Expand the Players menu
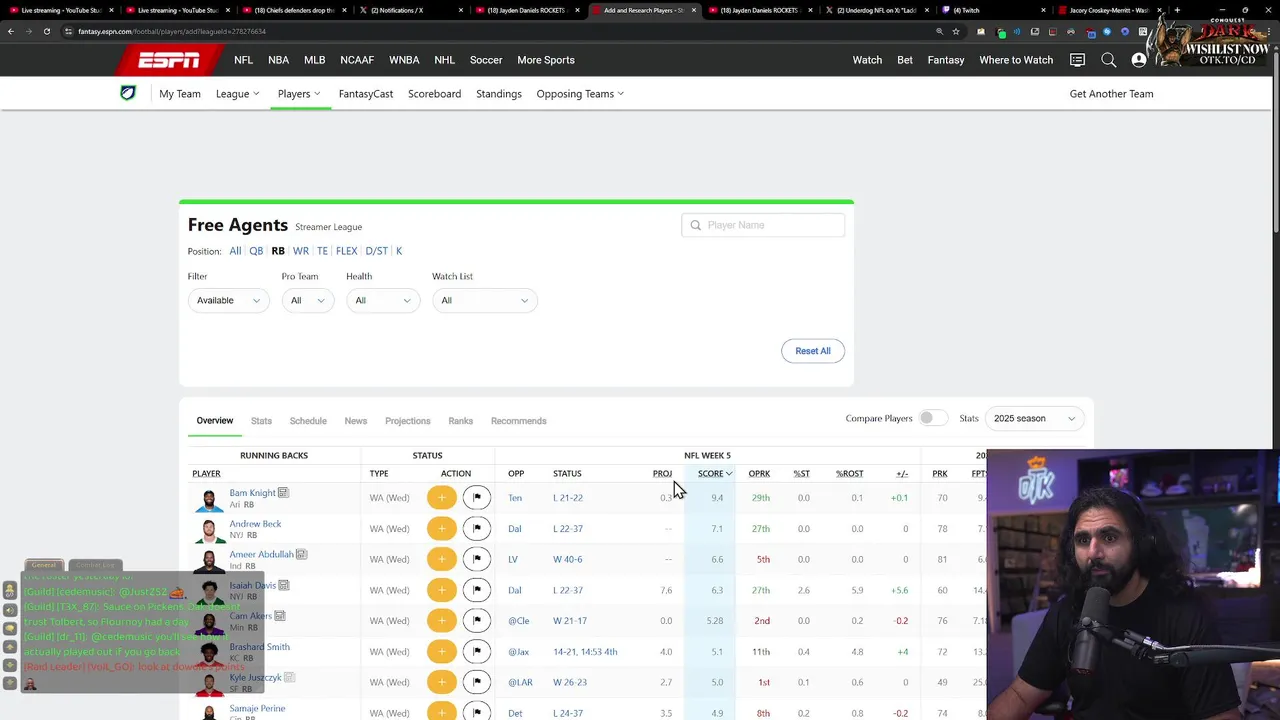The height and width of the screenshot is (720, 1280). [x=299, y=94]
